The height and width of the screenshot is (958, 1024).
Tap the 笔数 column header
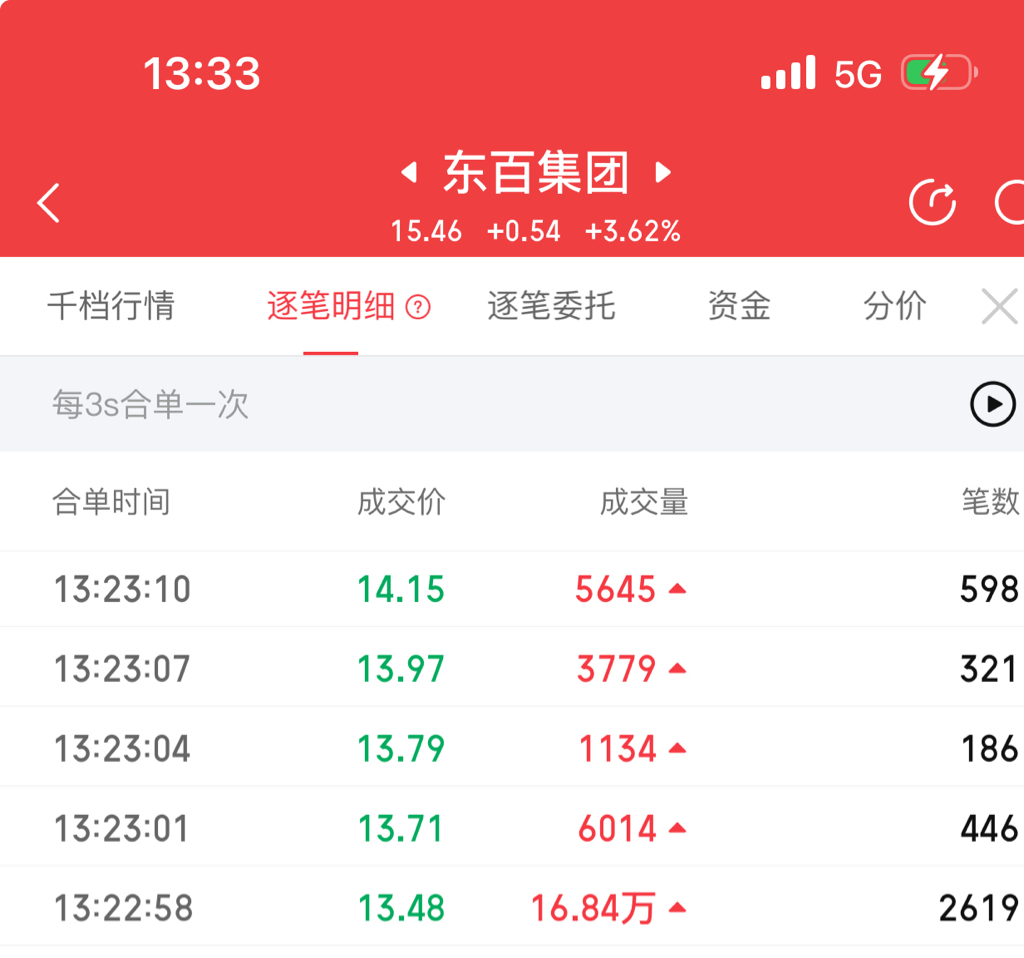click(990, 502)
